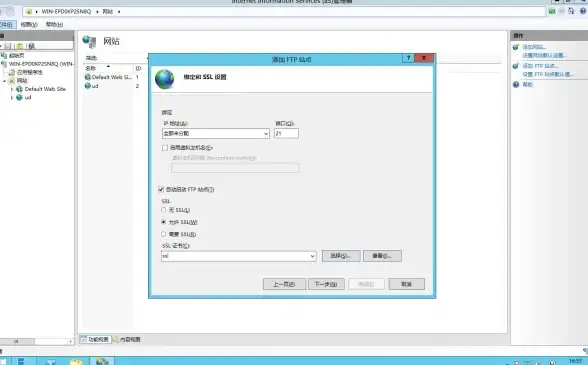Click the globe icon beside 添加网站 action
This screenshot has height=365, width=588.
tap(516, 47)
